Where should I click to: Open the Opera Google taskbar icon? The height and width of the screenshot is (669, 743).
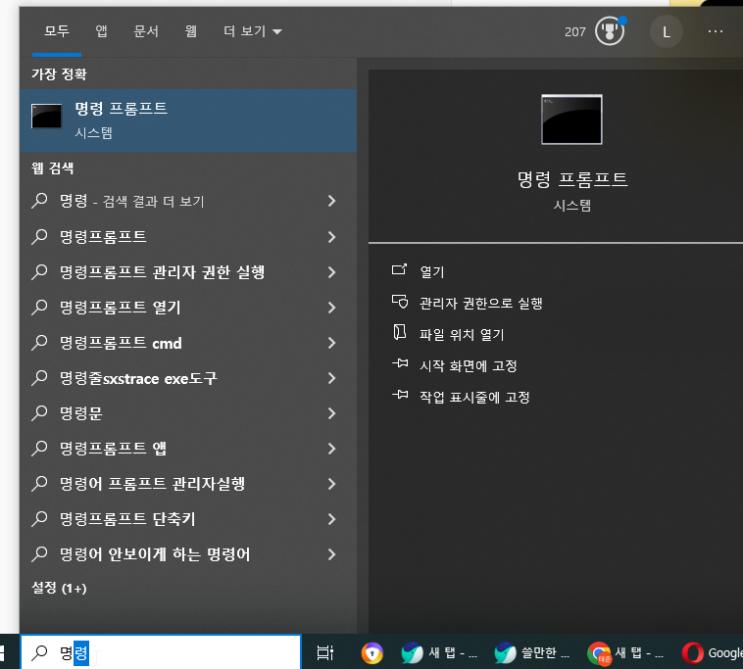tap(711, 653)
